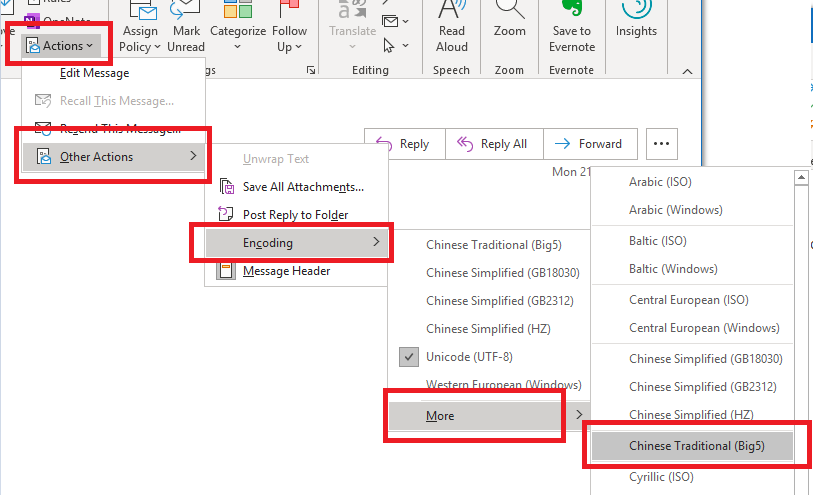Click the envelope Related icon in Editing
Image resolution: width=813 pixels, height=495 pixels.
[390, 21]
